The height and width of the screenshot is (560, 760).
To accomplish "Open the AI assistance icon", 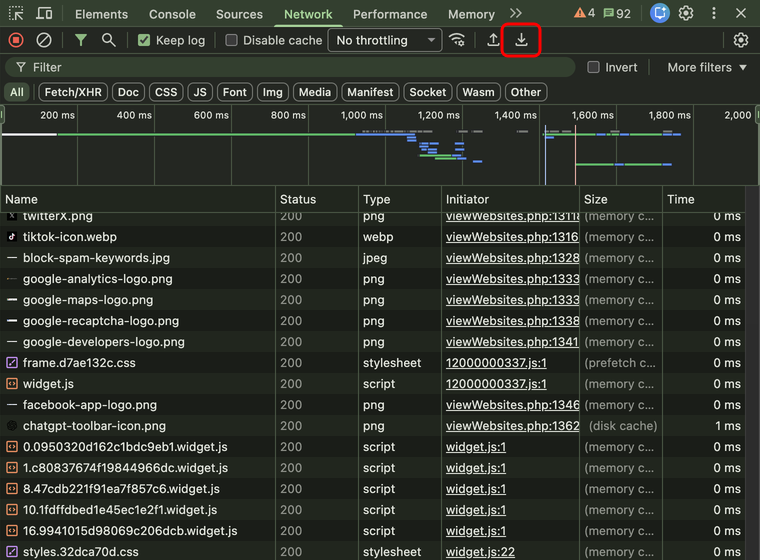I will (659, 13).
